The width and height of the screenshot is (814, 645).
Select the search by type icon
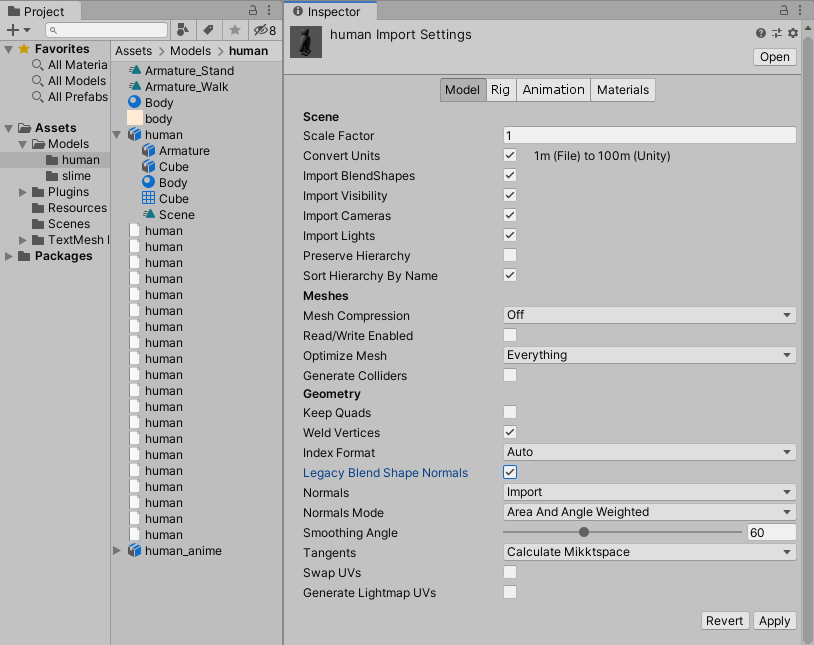pos(183,30)
